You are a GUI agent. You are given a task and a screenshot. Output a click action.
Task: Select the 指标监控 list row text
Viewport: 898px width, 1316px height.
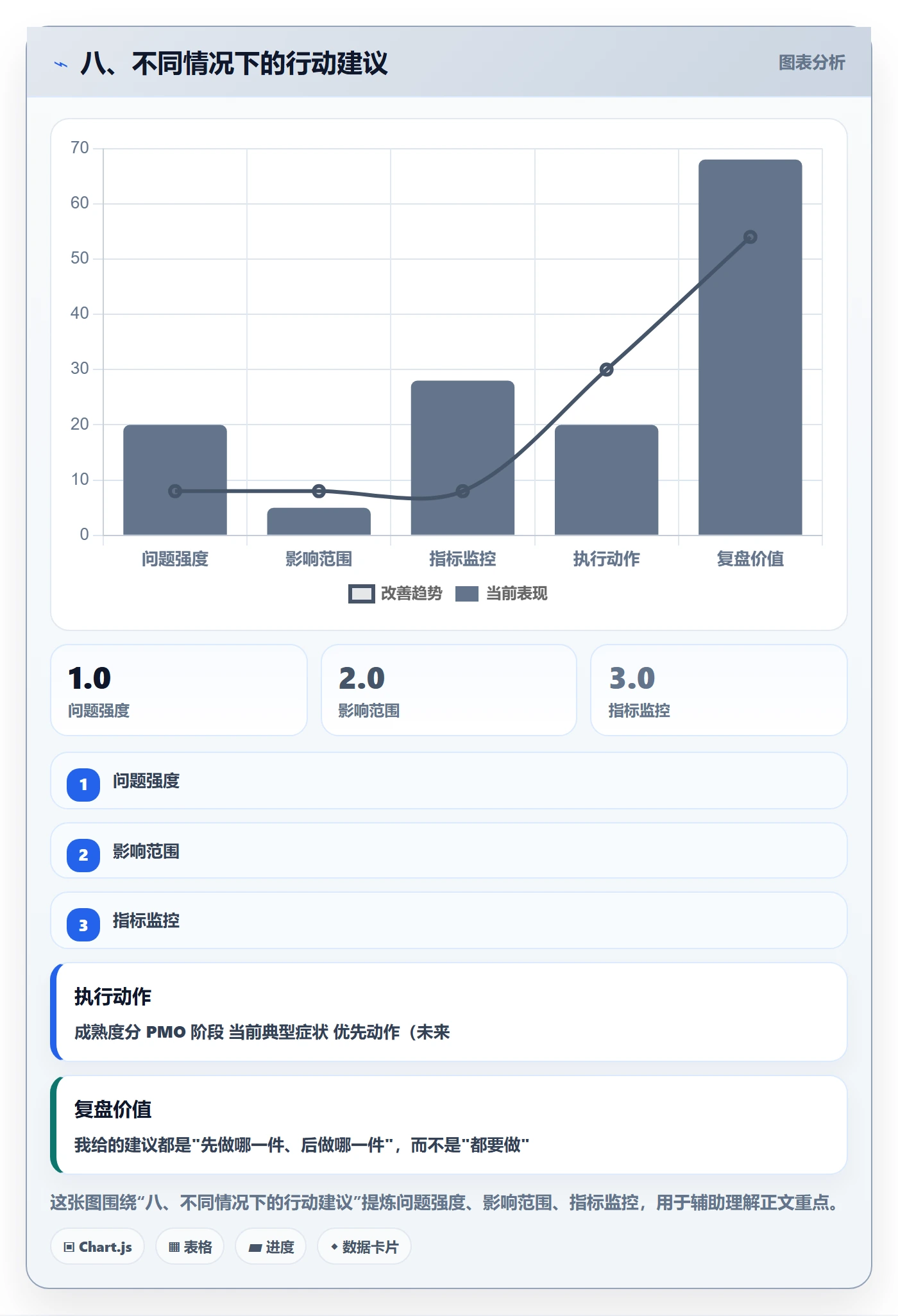pyautogui.click(x=146, y=921)
